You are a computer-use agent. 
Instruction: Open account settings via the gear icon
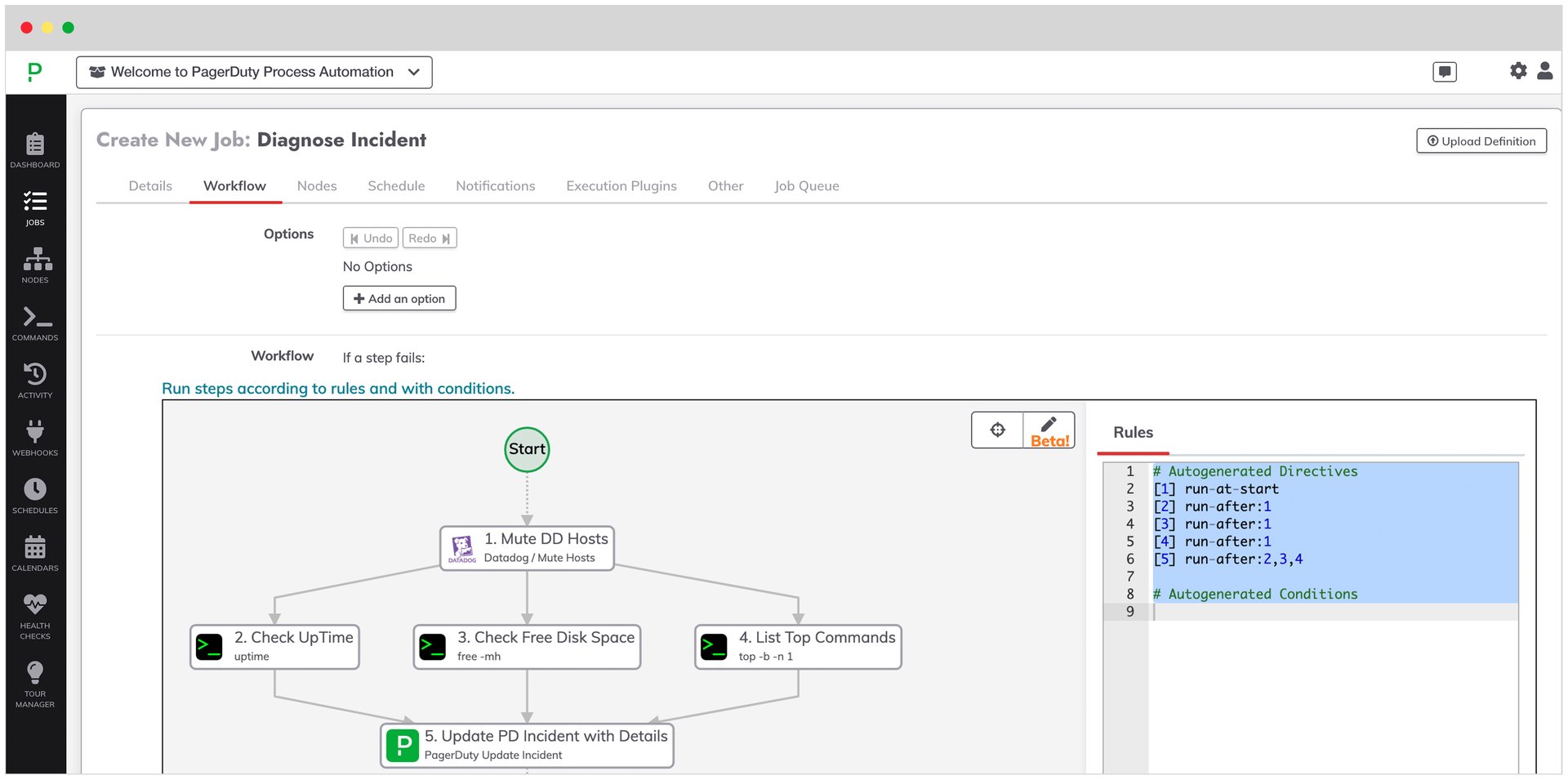(1518, 71)
